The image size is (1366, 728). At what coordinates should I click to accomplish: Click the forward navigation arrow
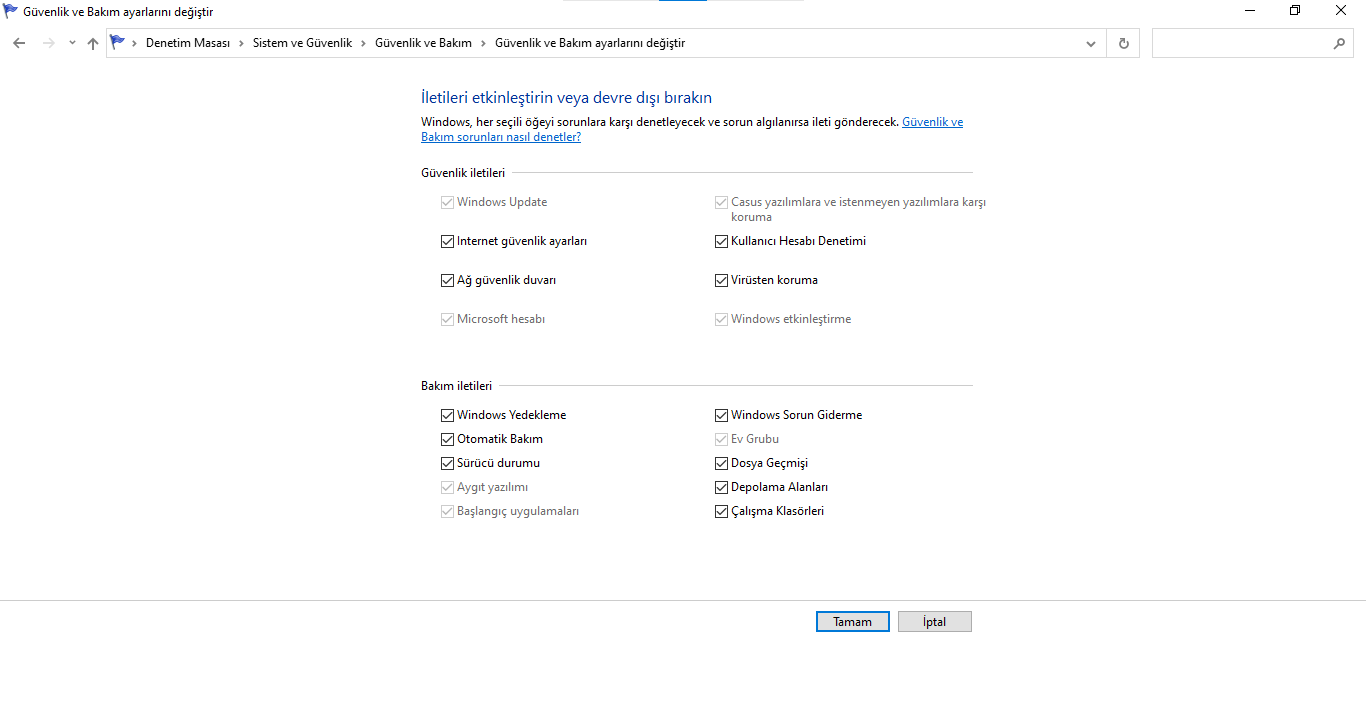pos(48,42)
